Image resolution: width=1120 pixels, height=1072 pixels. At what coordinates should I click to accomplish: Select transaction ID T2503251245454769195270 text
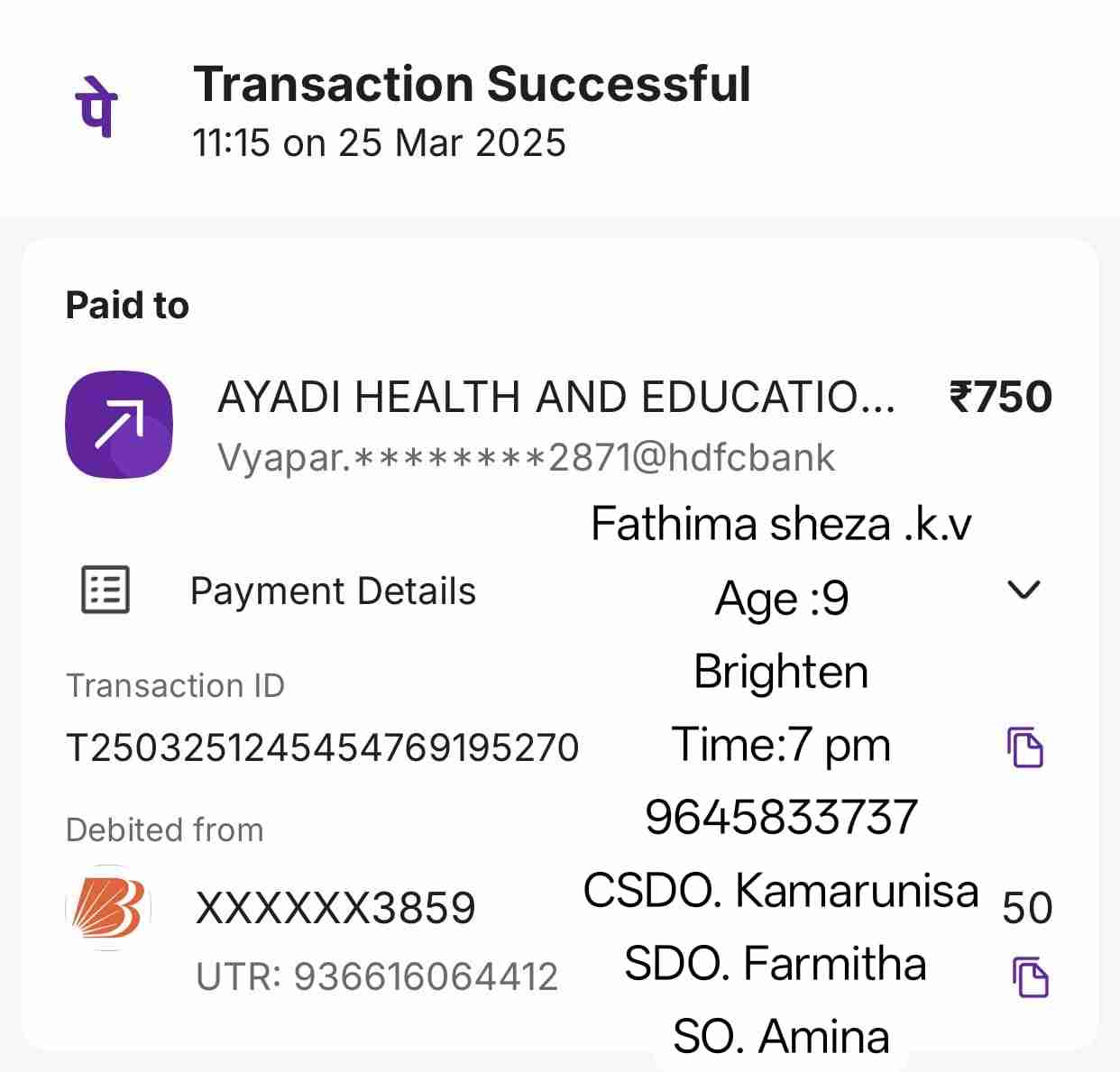point(322,747)
